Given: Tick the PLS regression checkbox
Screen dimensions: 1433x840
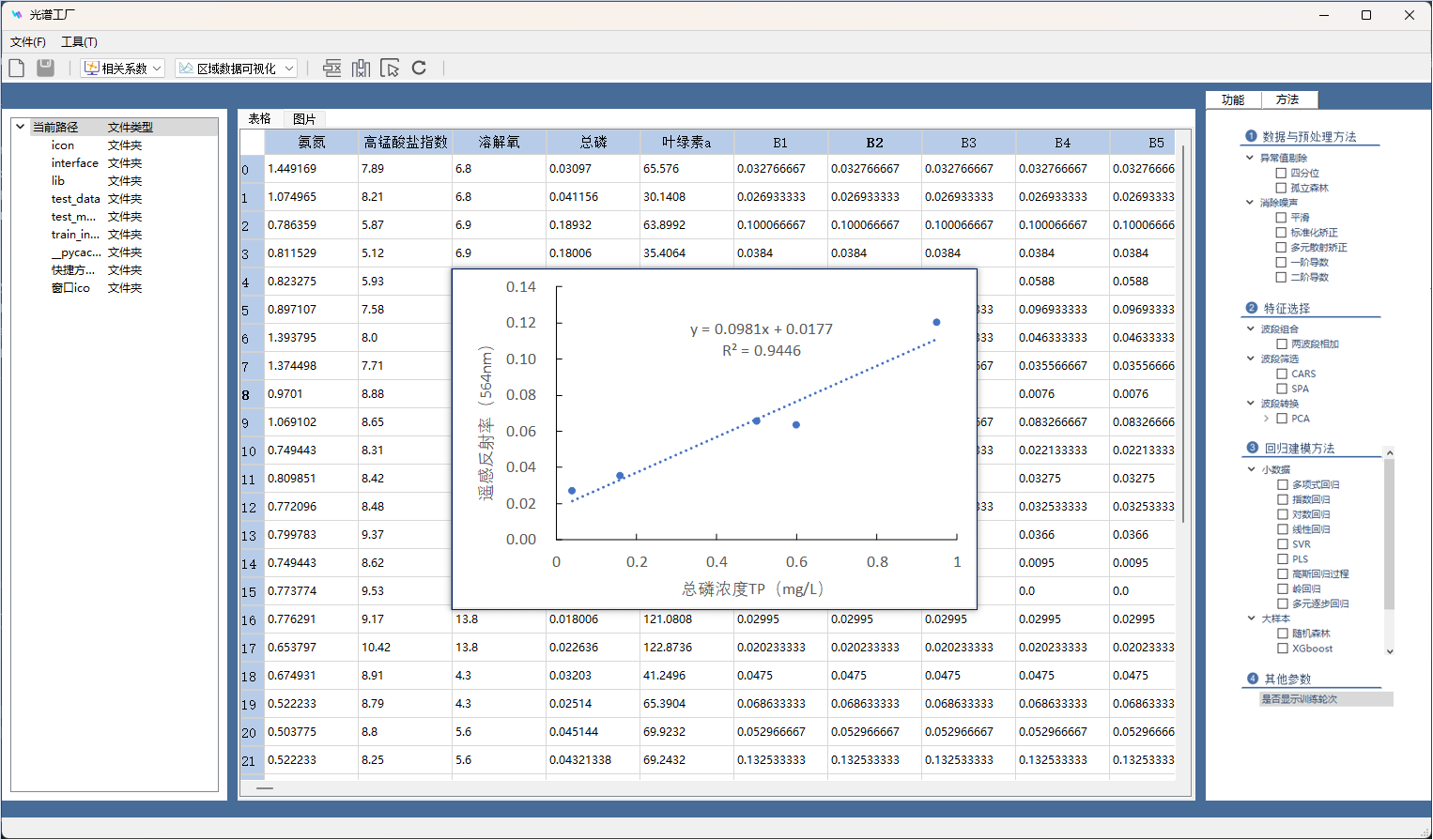Looking at the screenshot, I should click(1283, 559).
